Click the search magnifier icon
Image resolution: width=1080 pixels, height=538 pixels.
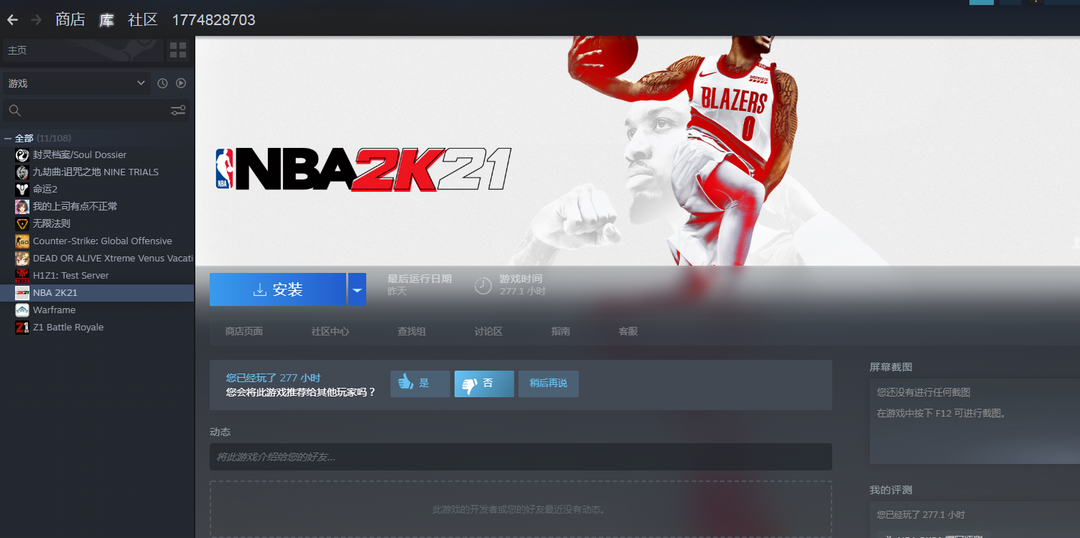(14, 111)
